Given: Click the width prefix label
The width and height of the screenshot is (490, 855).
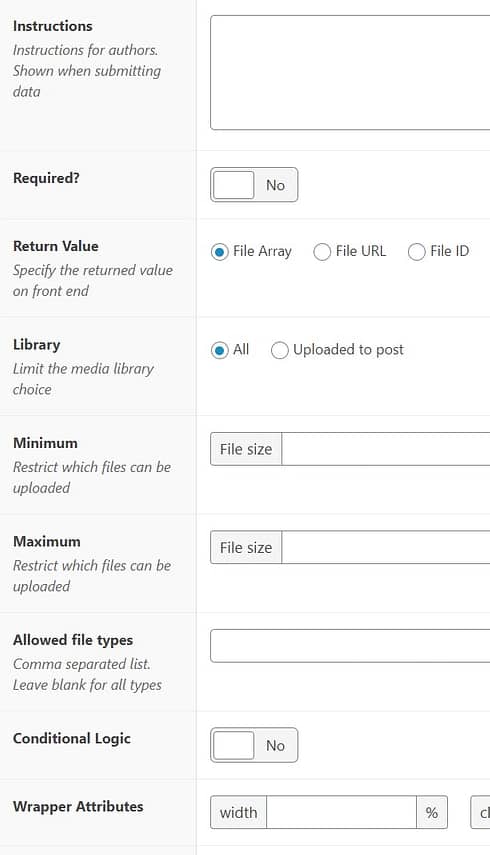Looking at the screenshot, I should click(x=238, y=812).
